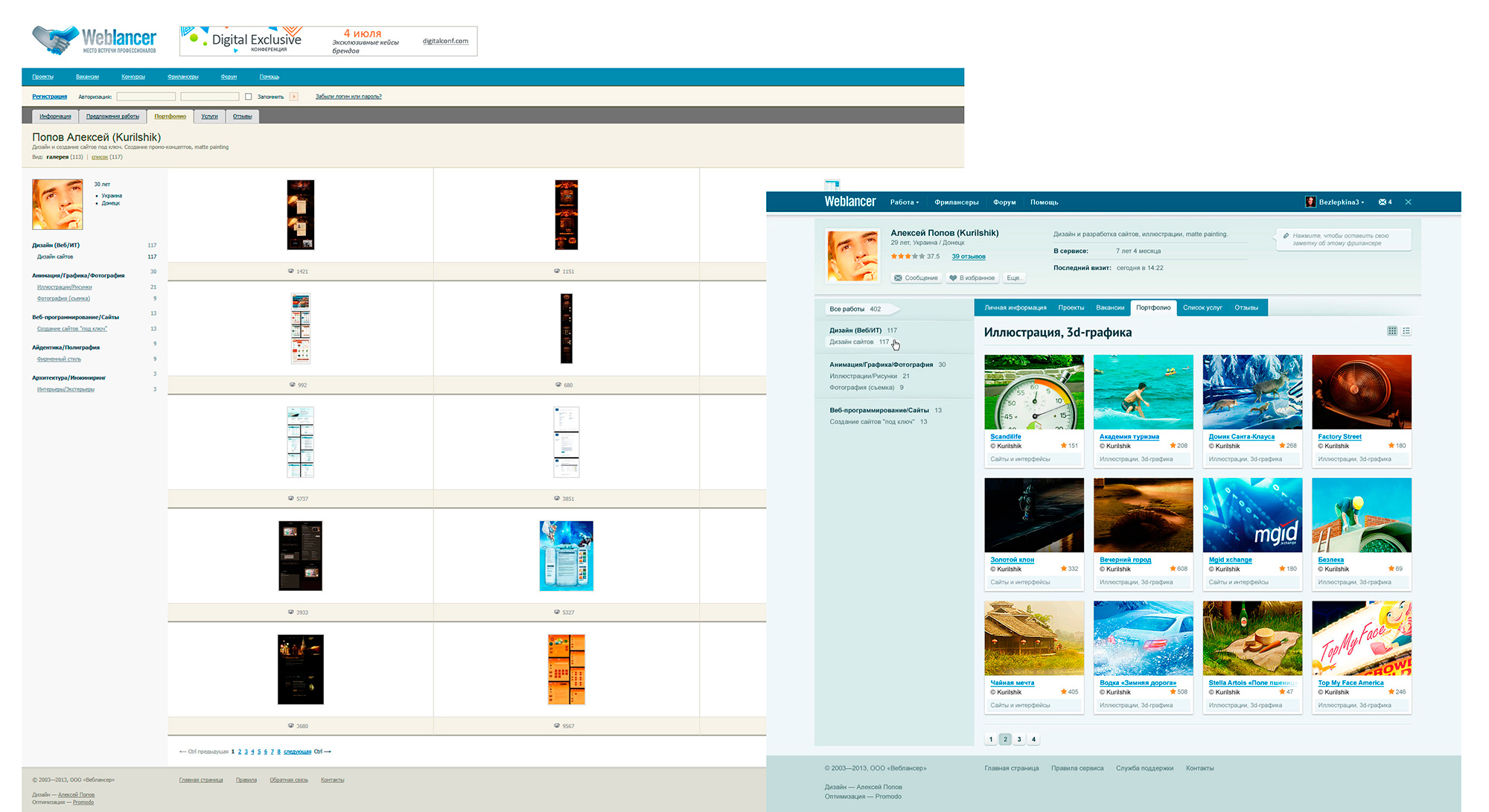Go to page 3 in new design pagination
This screenshot has height=812, width=1489.
tap(1019, 739)
